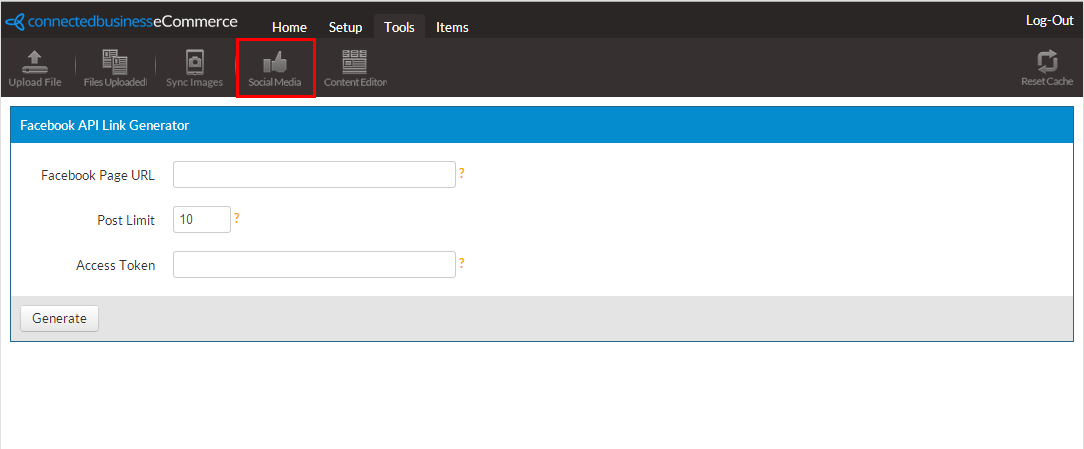This screenshot has width=1084, height=449.
Task: Click the Post Limit label
Action: 126,220
